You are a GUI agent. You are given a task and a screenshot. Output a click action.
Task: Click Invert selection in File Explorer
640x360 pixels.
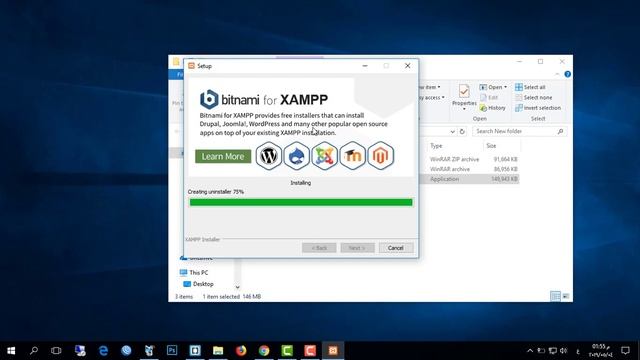tap(538, 108)
